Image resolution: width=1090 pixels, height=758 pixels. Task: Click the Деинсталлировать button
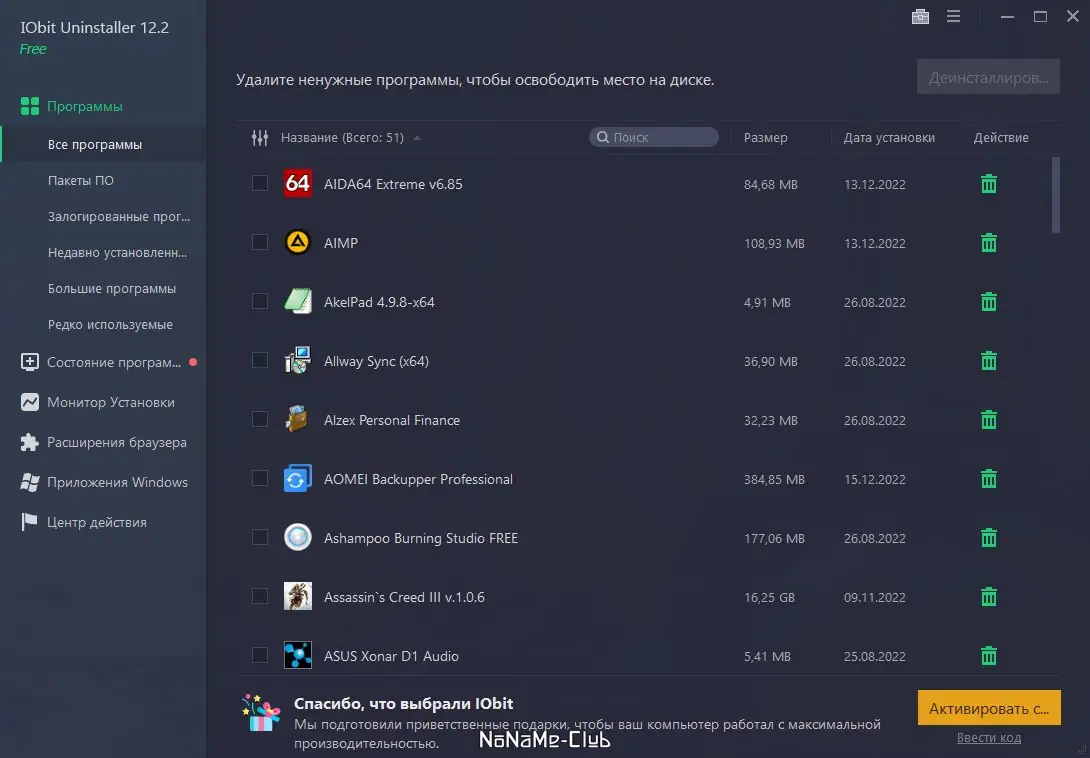click(988, 77)
